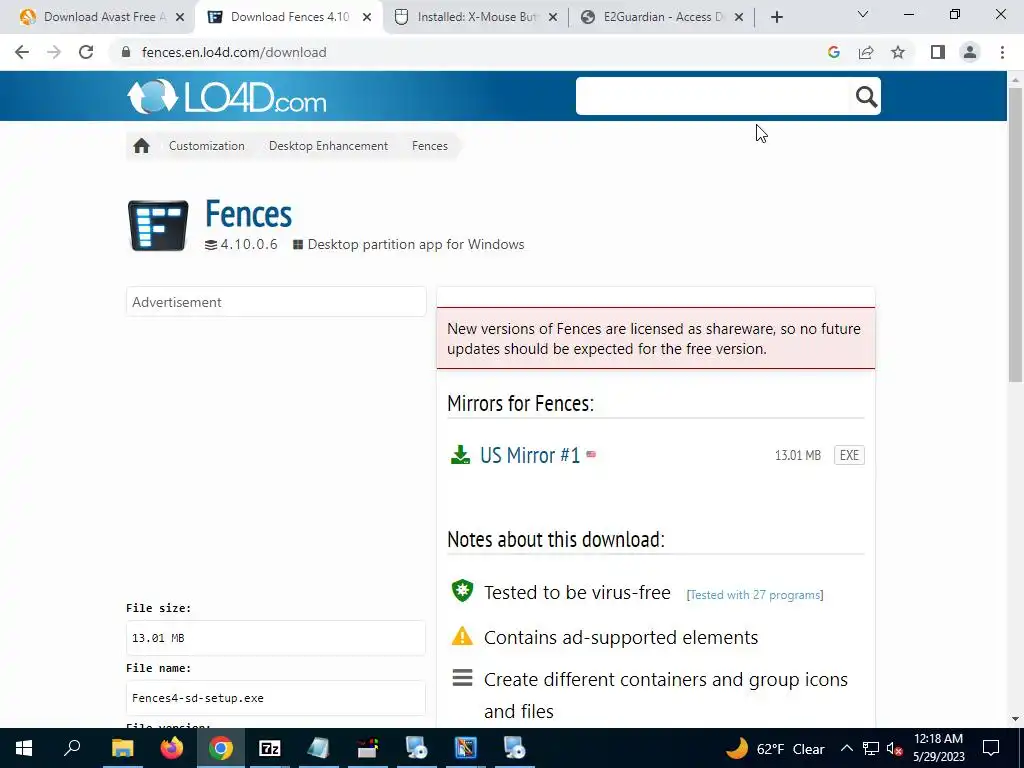The width and height of the screenshot is (1024, 768).
Task: Bookmark this page with the star icon
Action: click(898, 52)
